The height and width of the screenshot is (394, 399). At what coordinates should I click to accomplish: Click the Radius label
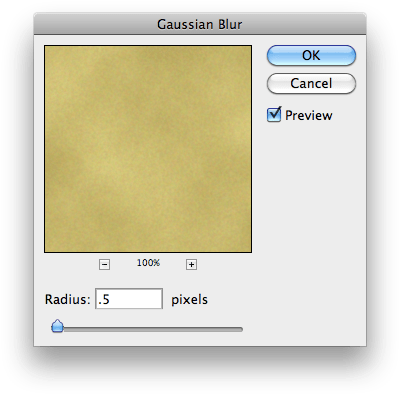point(68,299)
